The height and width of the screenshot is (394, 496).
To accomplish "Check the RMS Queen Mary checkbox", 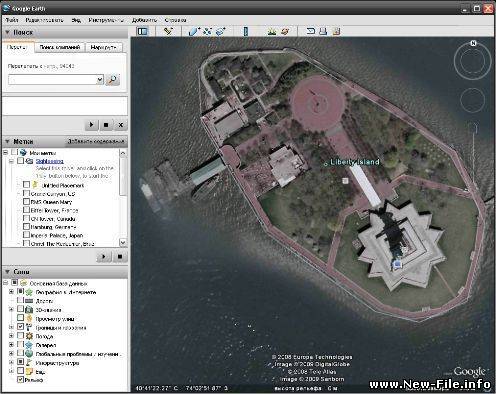I will tap(26, 201).
